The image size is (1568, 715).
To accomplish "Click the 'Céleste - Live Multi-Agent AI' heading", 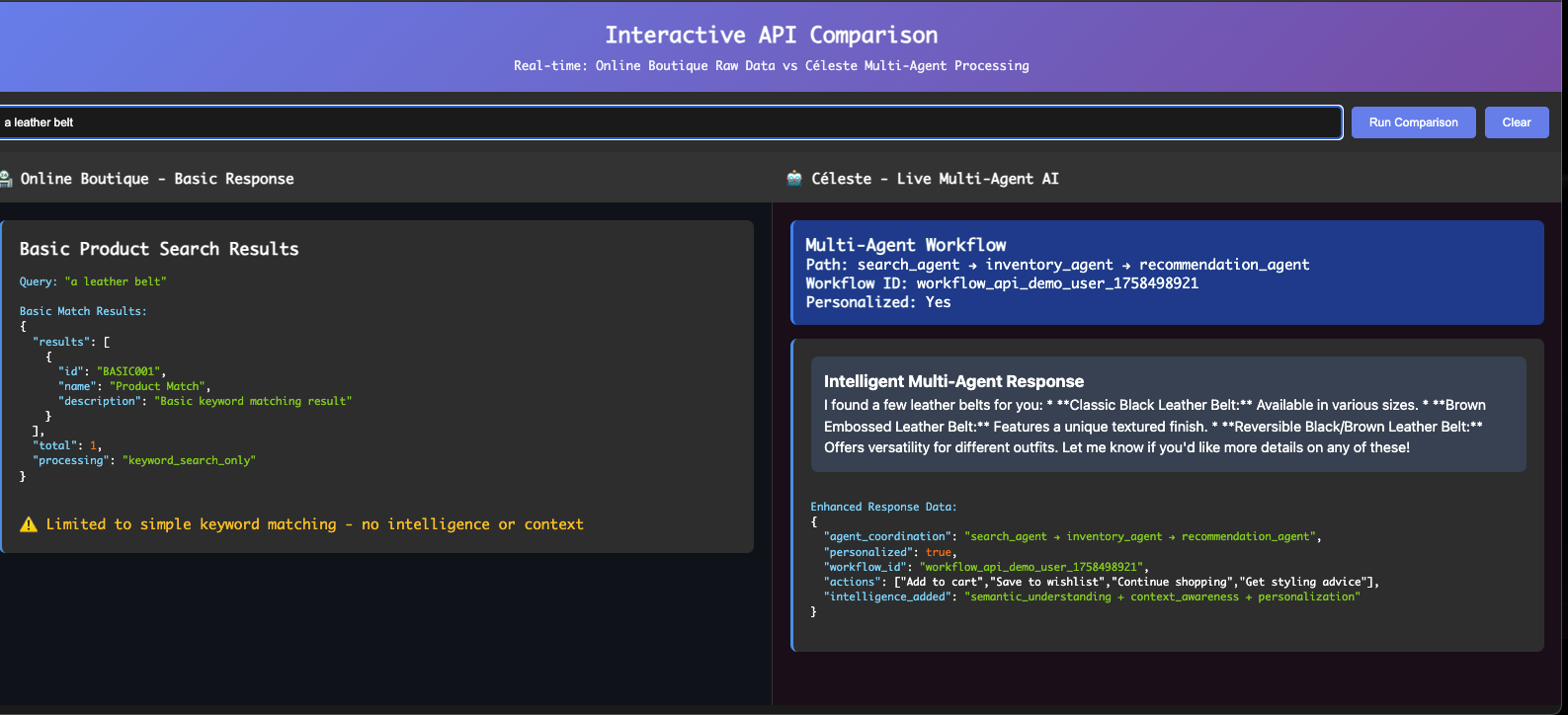I will click(x=935, y=179).
